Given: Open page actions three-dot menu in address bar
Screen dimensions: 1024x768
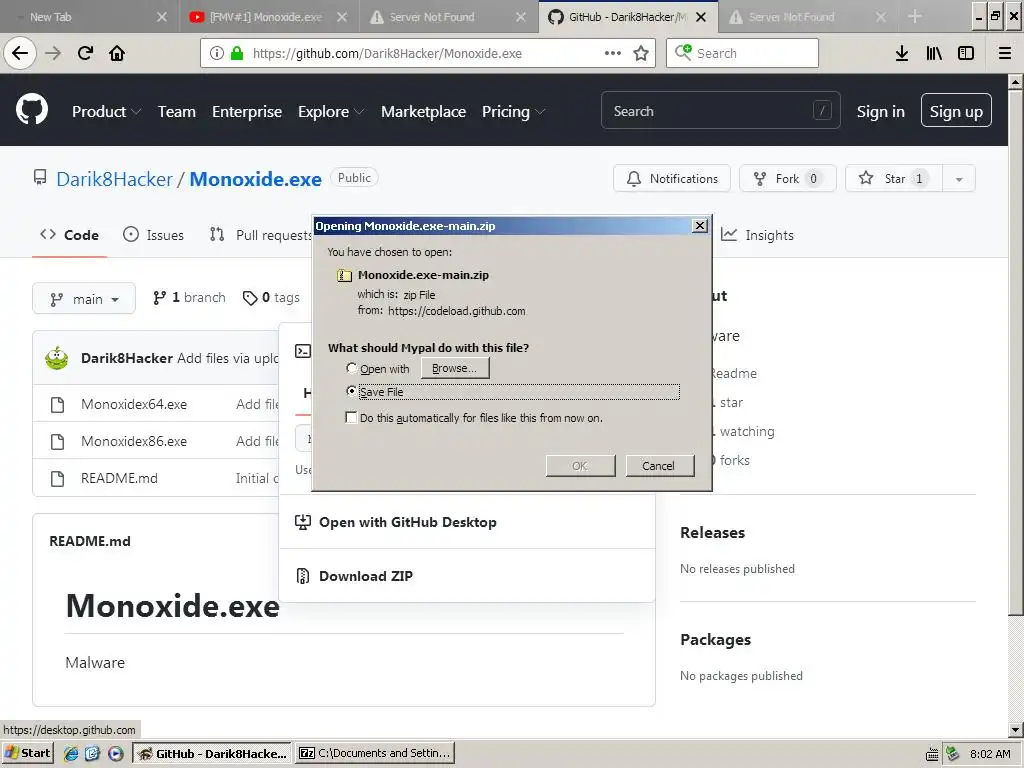Looking at the screenshot, I should (613, 54).
